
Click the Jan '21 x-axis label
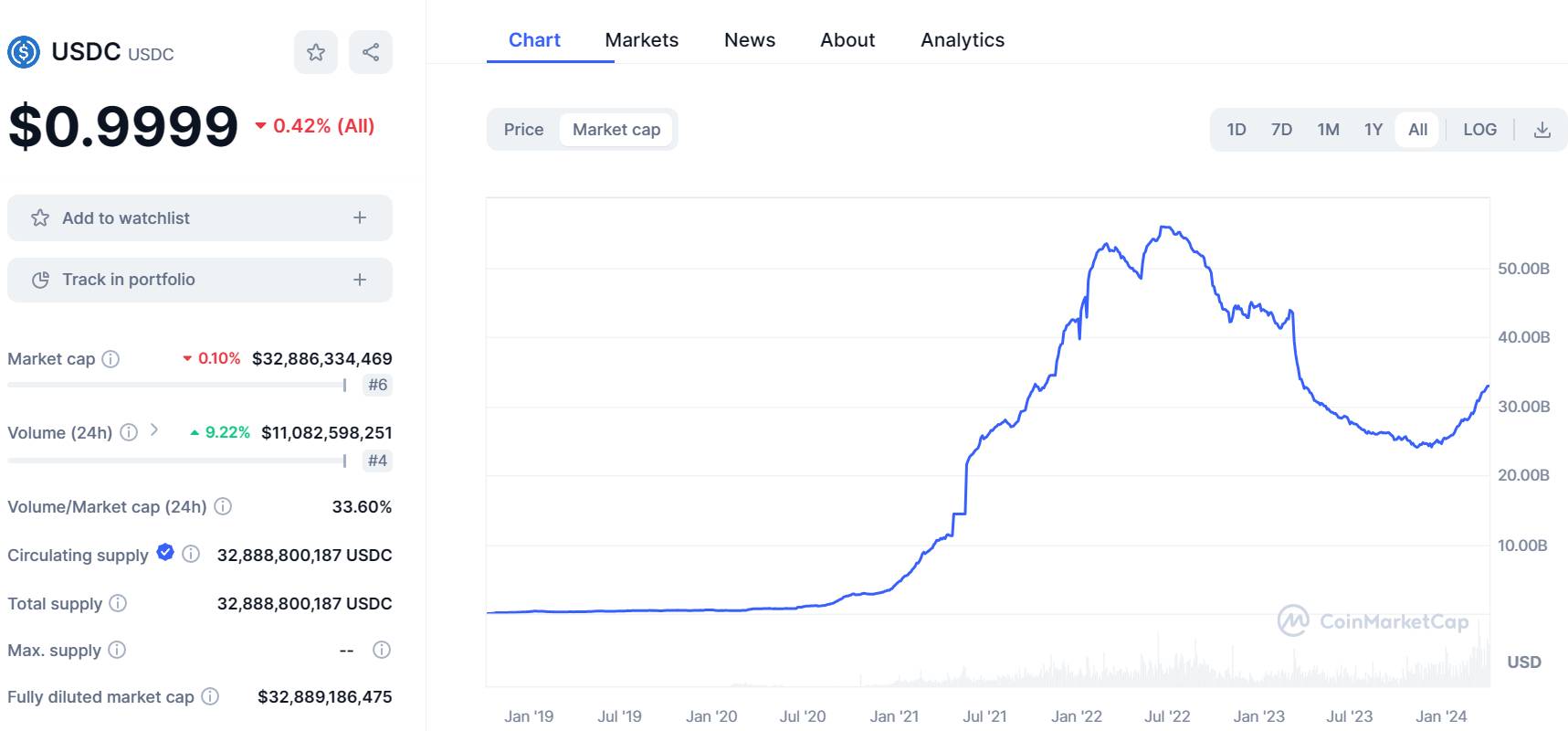point(894,716)
